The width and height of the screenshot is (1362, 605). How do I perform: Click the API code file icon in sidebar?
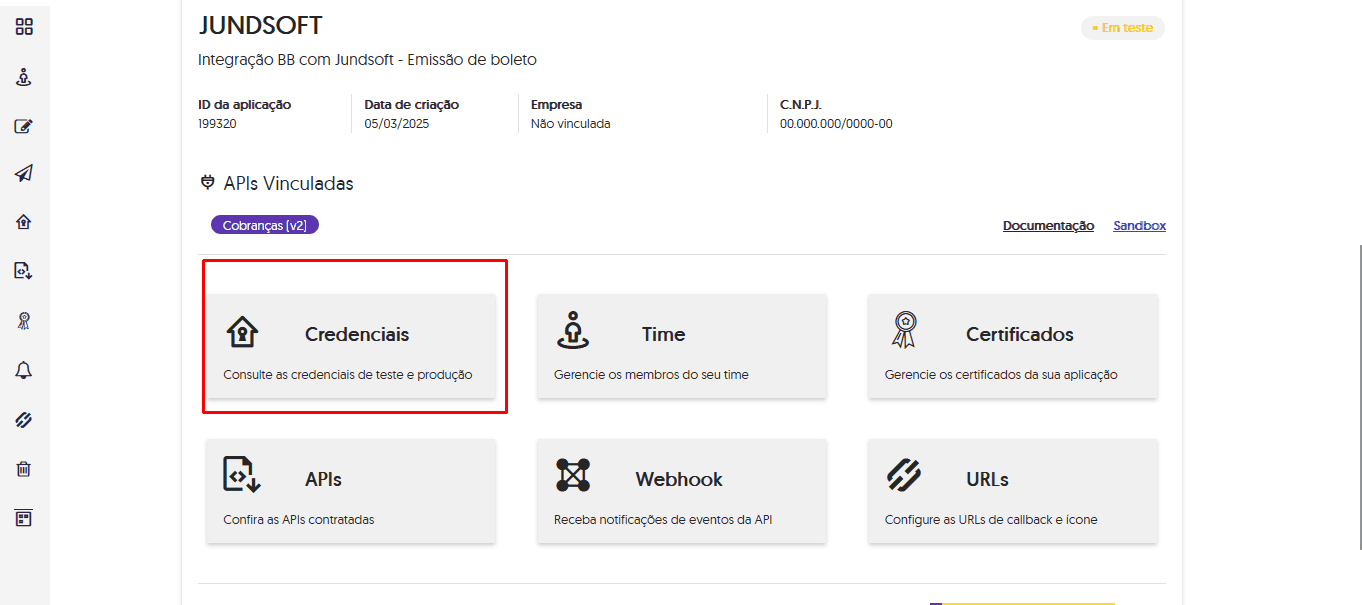point(24,270)
